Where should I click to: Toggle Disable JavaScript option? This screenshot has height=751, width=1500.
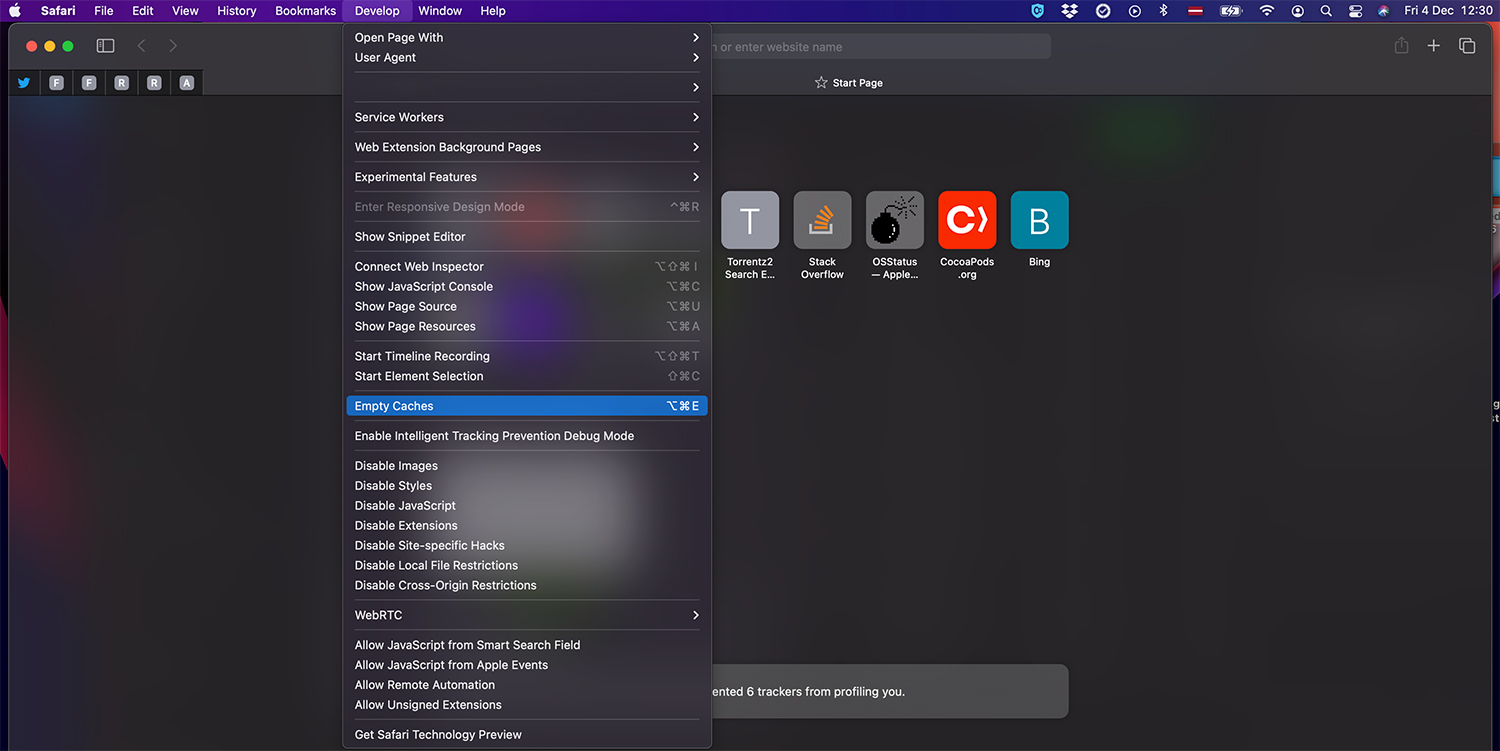[x=405, y=506]
